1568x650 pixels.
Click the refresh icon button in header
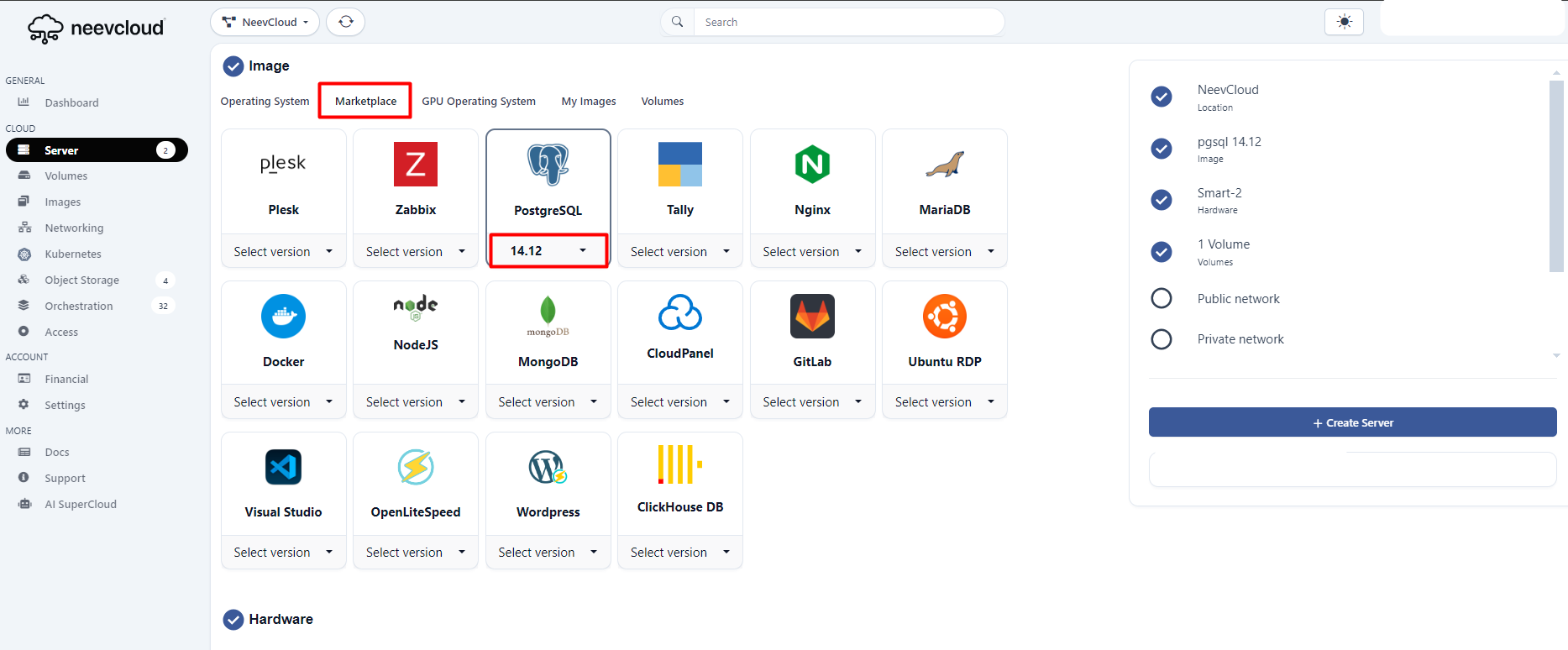coord(345,22)
